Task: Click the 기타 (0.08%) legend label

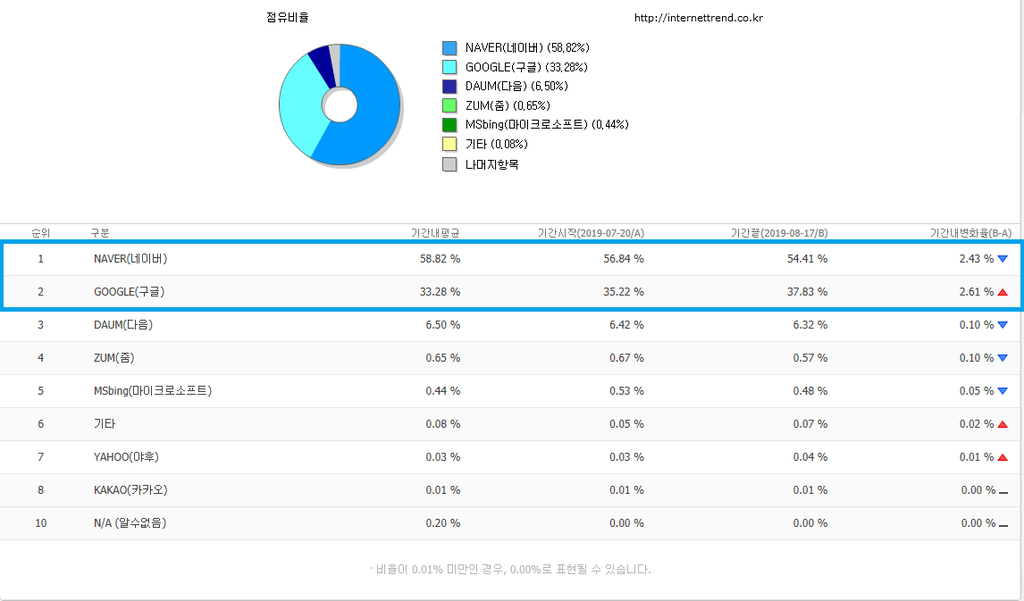Action: [496, 144]
